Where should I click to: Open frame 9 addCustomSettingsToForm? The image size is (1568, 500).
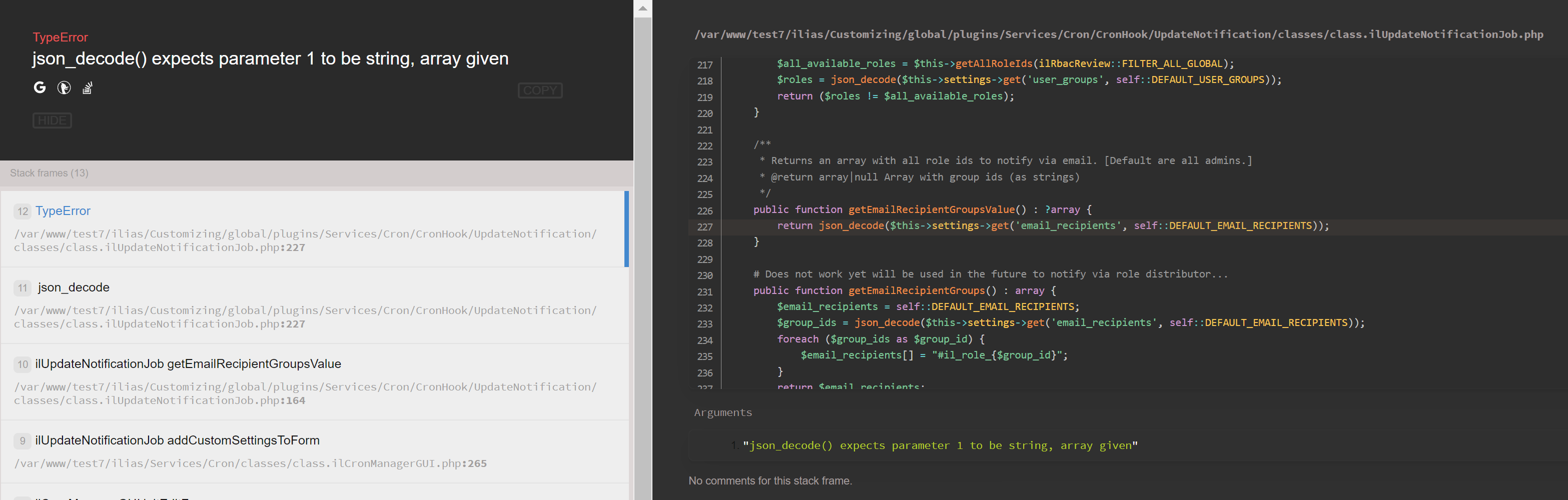pyautogui.click(x=177, y=440)
